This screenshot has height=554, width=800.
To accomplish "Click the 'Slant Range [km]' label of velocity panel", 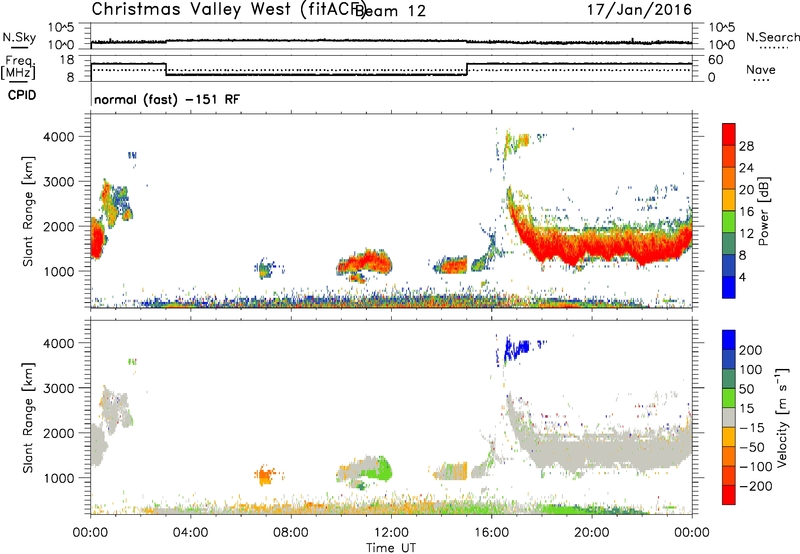I will click(28, 418).
